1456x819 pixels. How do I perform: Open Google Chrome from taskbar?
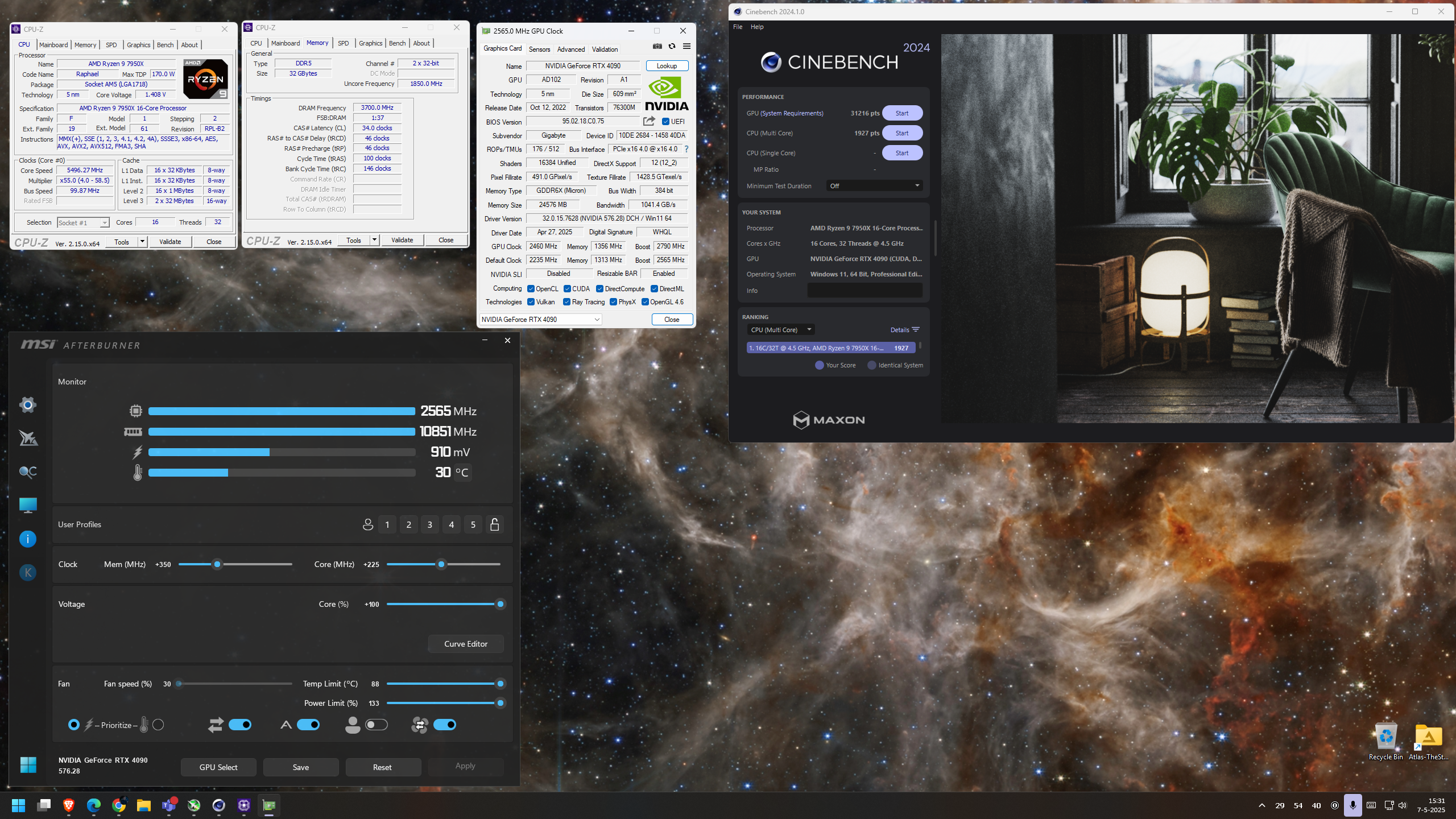click(x=119, y=805)
